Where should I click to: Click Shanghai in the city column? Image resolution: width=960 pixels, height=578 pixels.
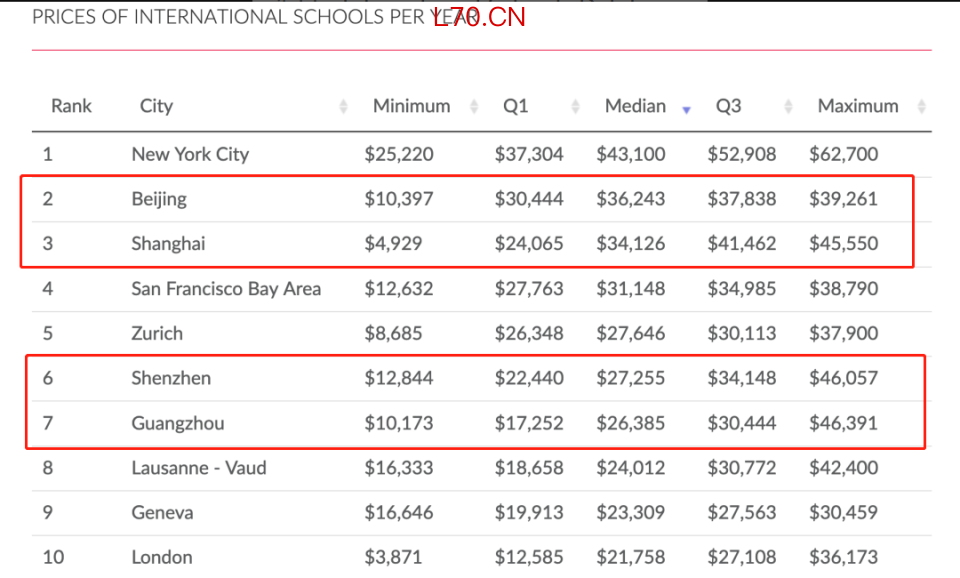point(168,244)
